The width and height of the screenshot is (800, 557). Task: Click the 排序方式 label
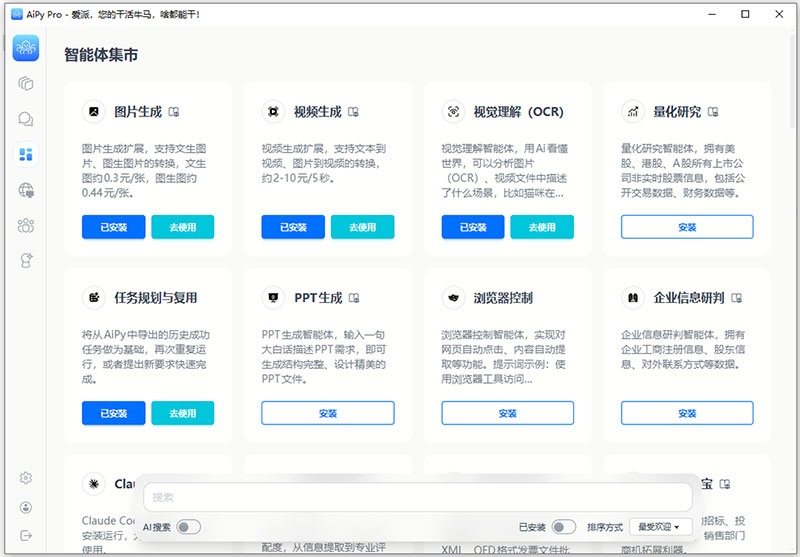(605, 527)
